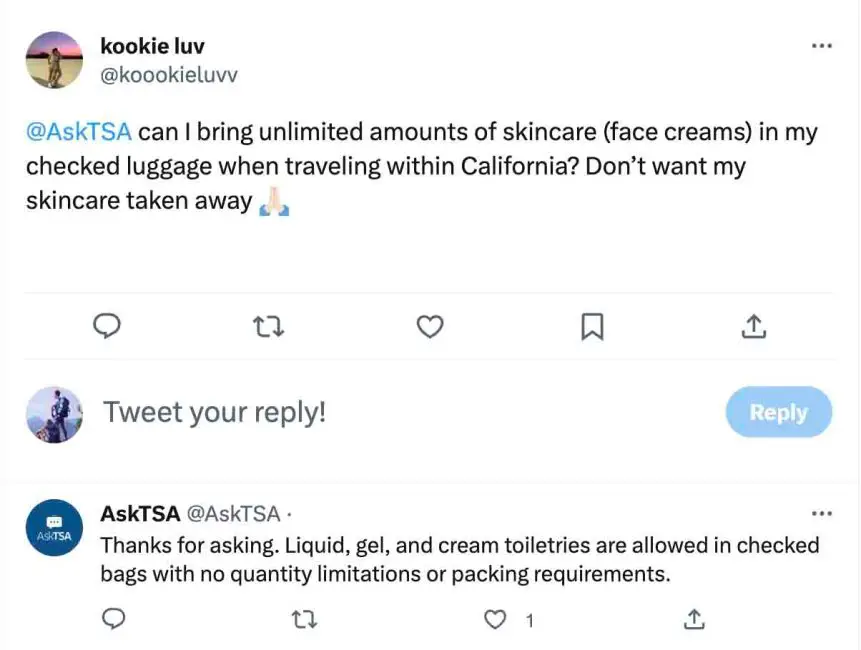Like kookie luv's skincare tweet
Image resolution: width=861 pixels, height=650 pixels.
click(x=430, y=326)
